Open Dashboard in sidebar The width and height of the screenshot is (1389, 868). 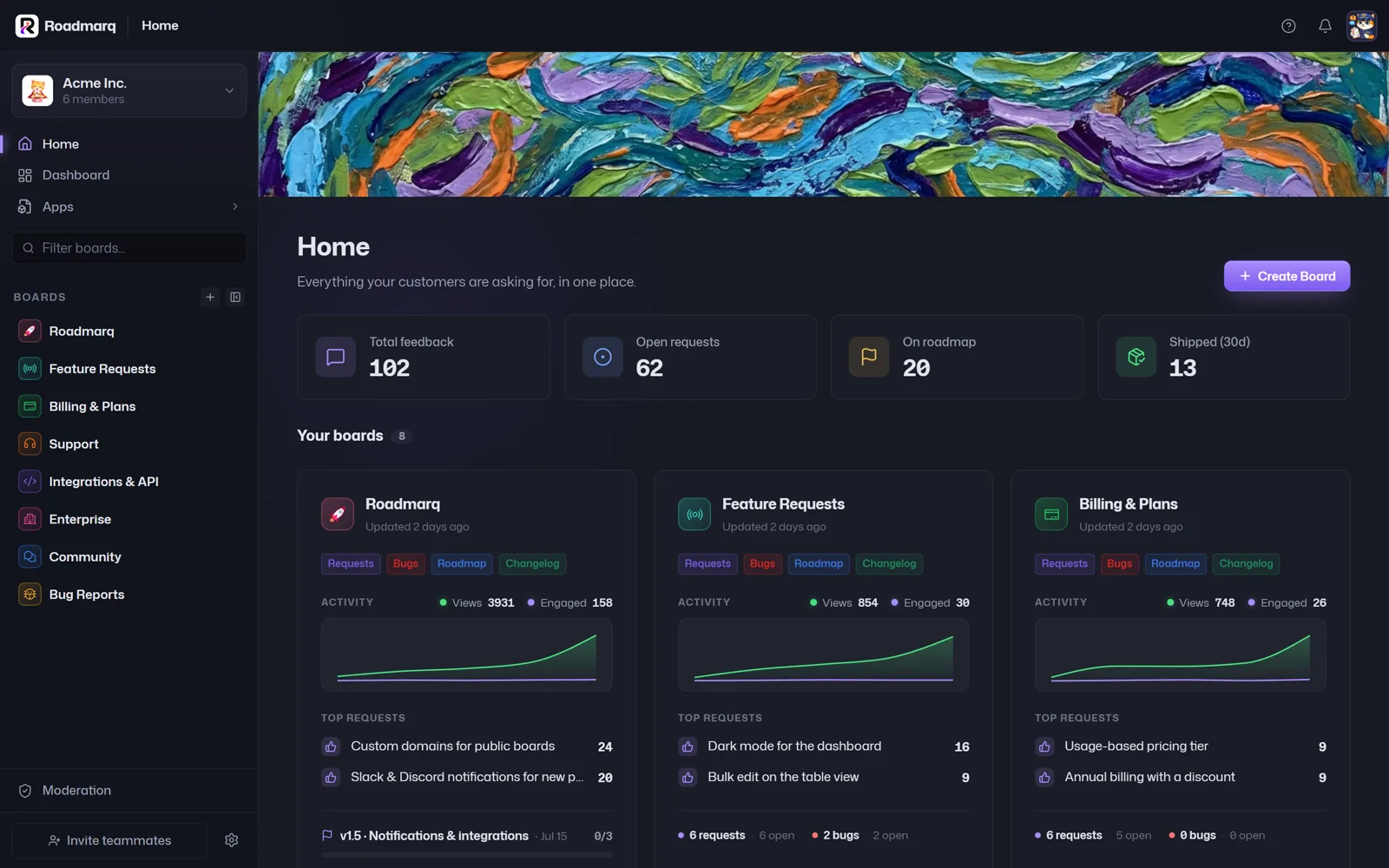129,175
